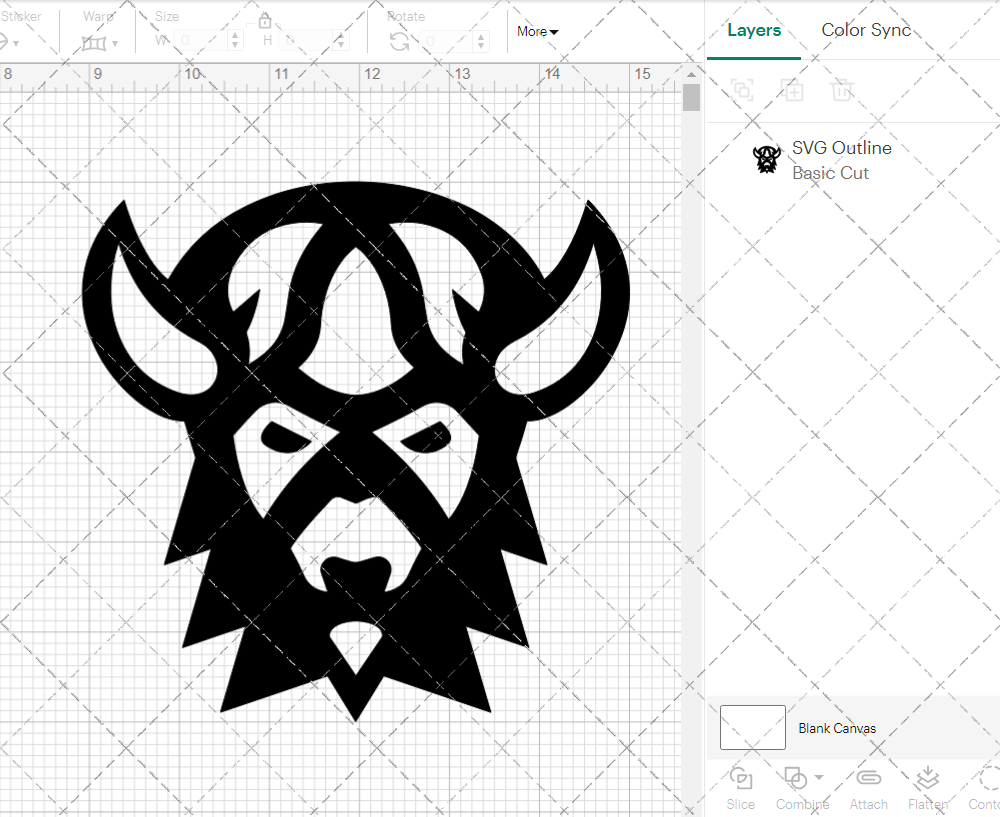The image size is (1000, 817).
Task: Toggle the aspect ratio lock in Size
Action: click(265, 20)
